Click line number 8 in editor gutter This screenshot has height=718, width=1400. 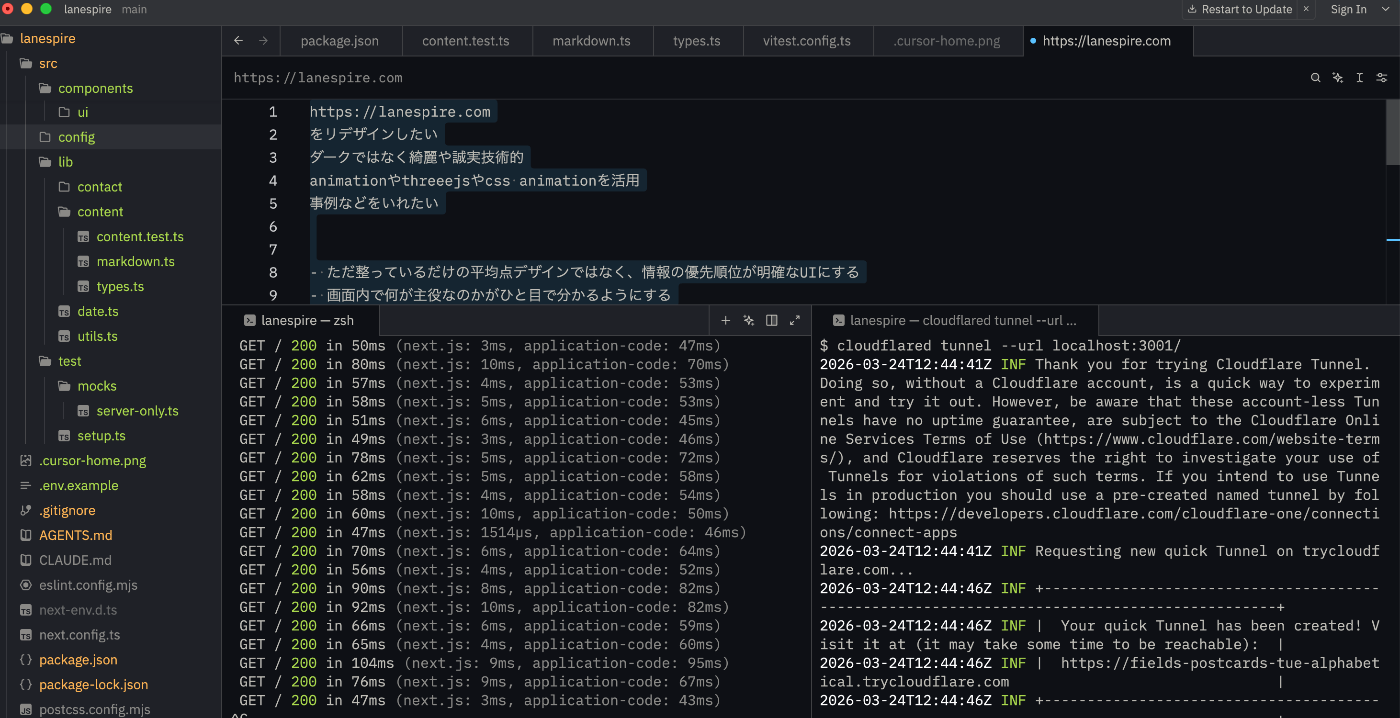click(273, 272)
